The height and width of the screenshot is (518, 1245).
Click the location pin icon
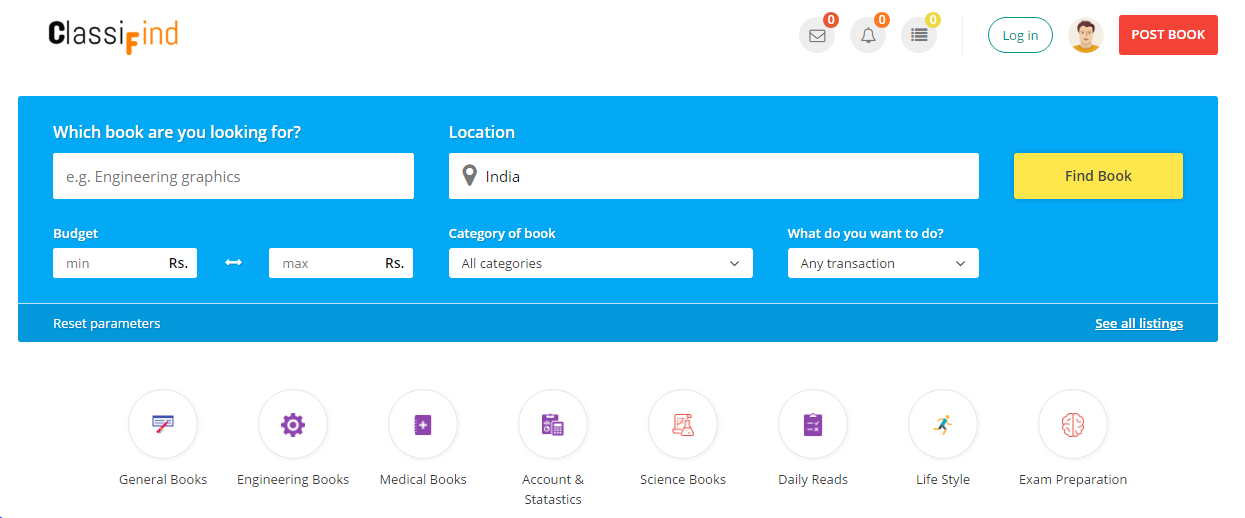pyautogui.click(x=470, y=176)
